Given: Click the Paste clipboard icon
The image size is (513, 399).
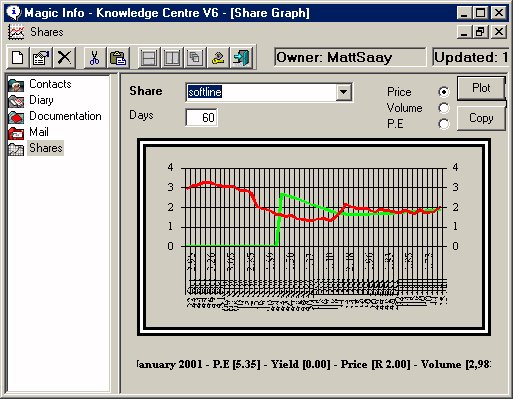Looking at the screenshot, I should coord(118,57).
